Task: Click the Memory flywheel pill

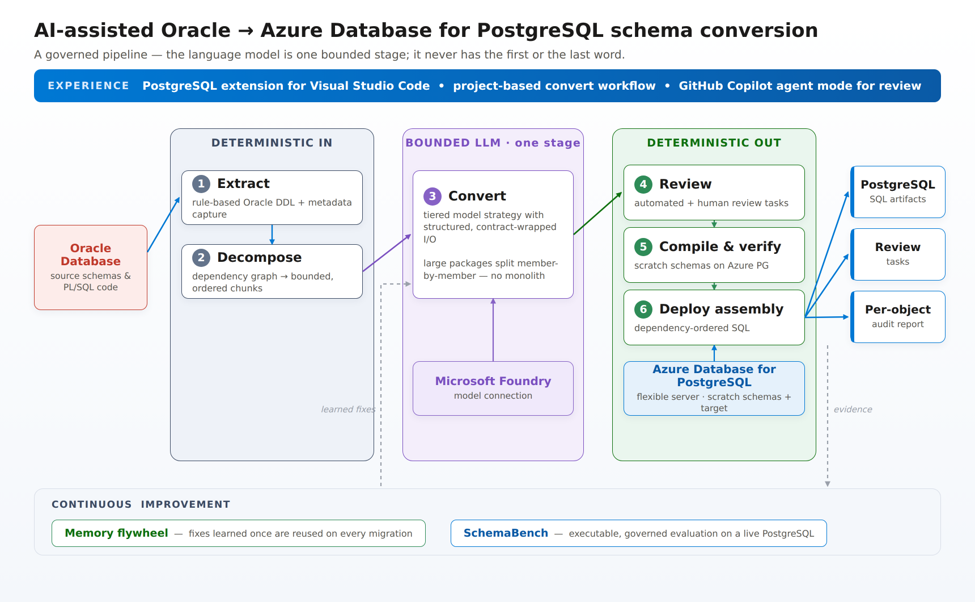Action: coord(239,533)
